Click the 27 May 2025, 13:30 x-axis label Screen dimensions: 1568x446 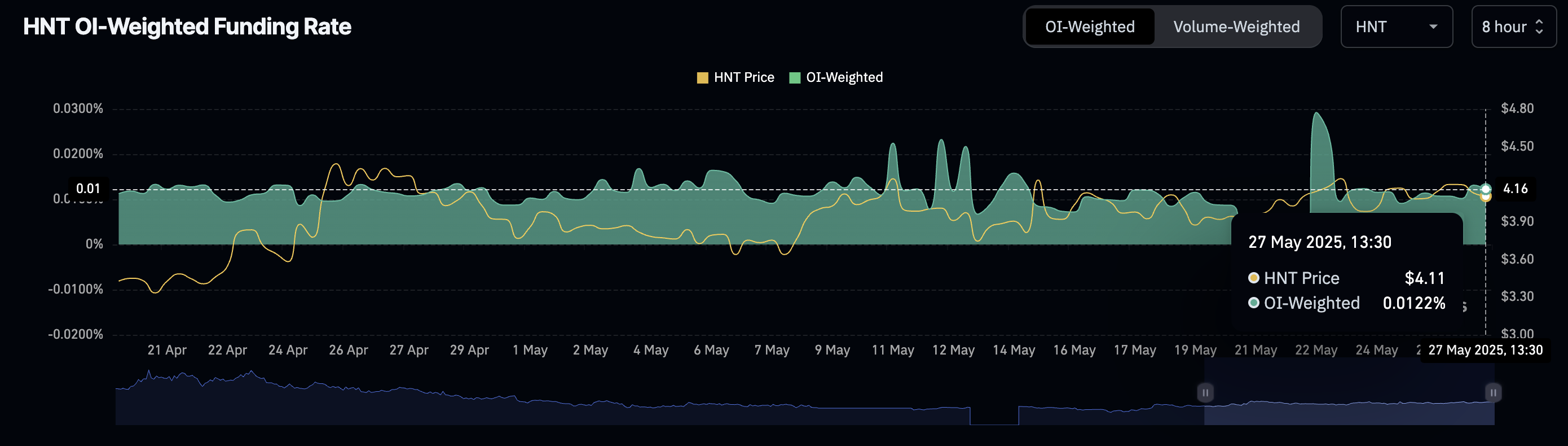click(x=1485, y=351)
